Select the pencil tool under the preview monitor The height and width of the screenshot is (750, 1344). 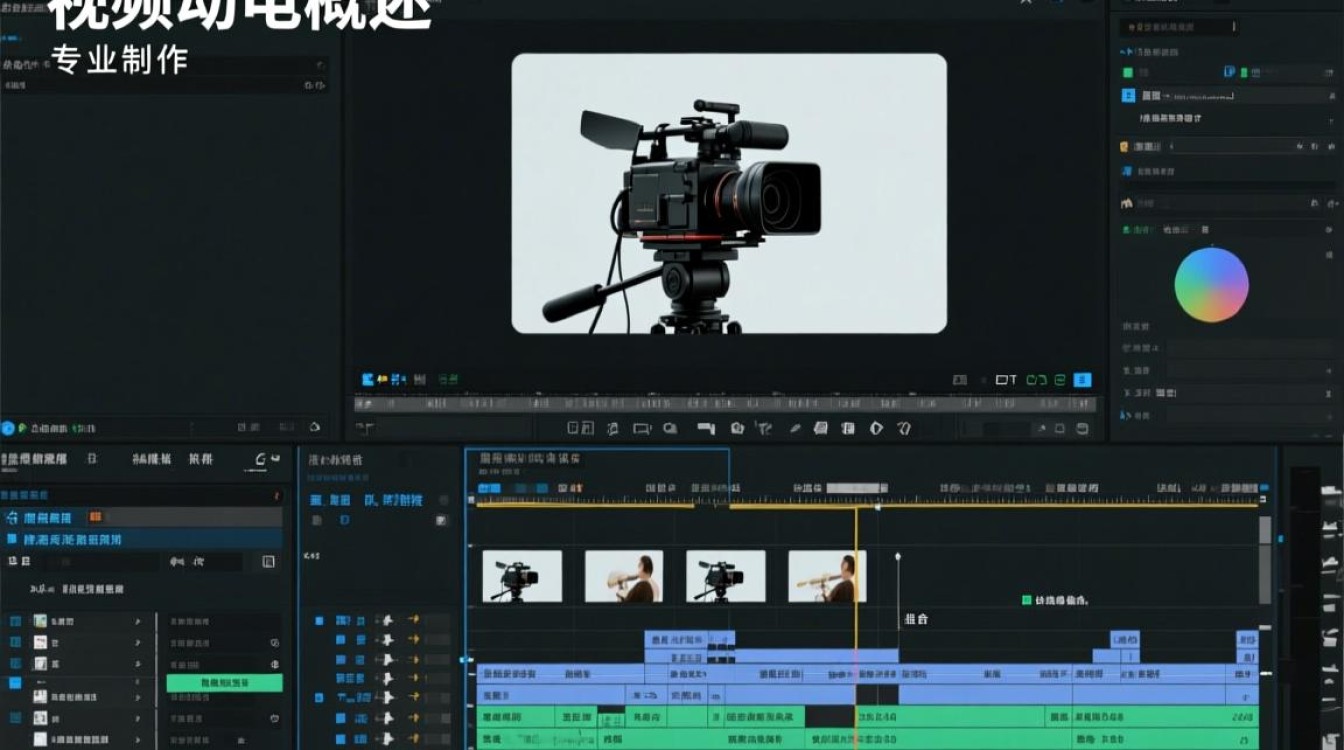click(796, 429)
